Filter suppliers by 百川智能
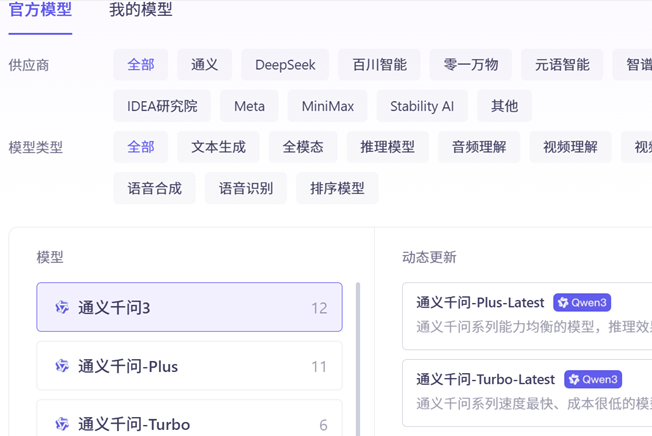This screenshot has height=436, width=652. pyautogui.click(x=379, y=64)
